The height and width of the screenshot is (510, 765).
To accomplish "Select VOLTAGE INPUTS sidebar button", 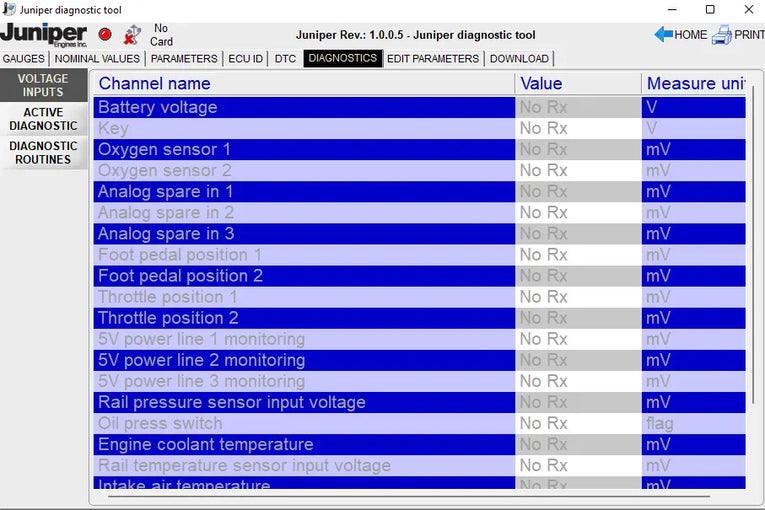I will point(43,85).
